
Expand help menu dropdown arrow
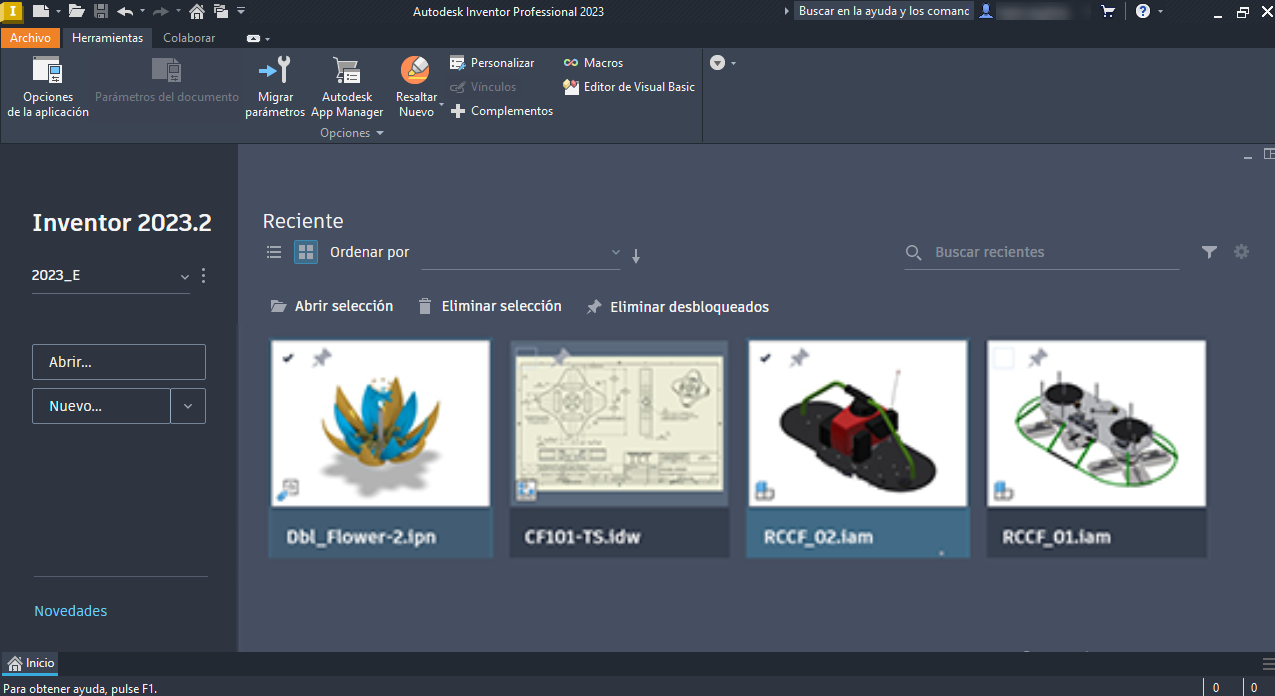point(1159,11)
